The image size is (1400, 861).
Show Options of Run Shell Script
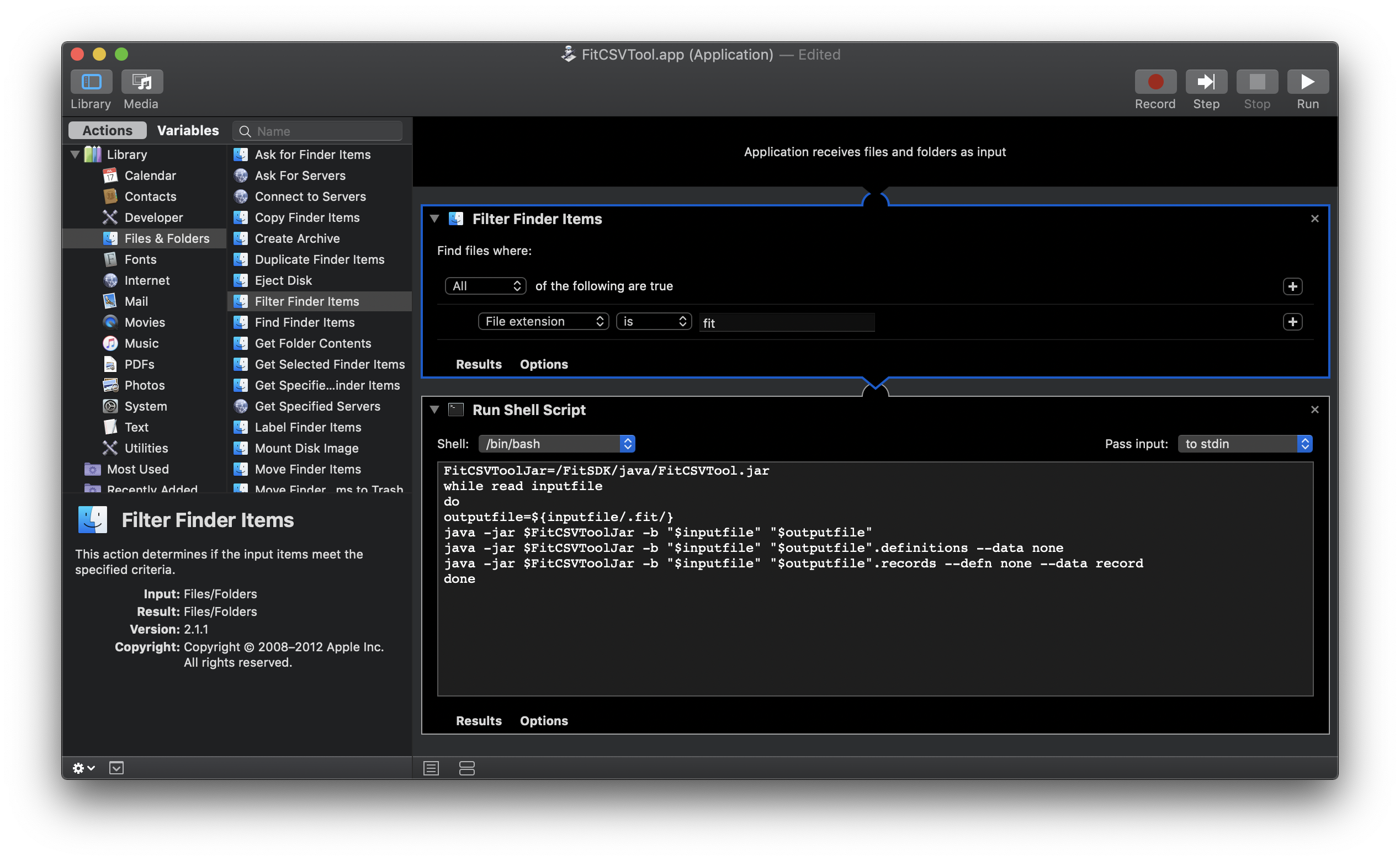coord(543,720)
